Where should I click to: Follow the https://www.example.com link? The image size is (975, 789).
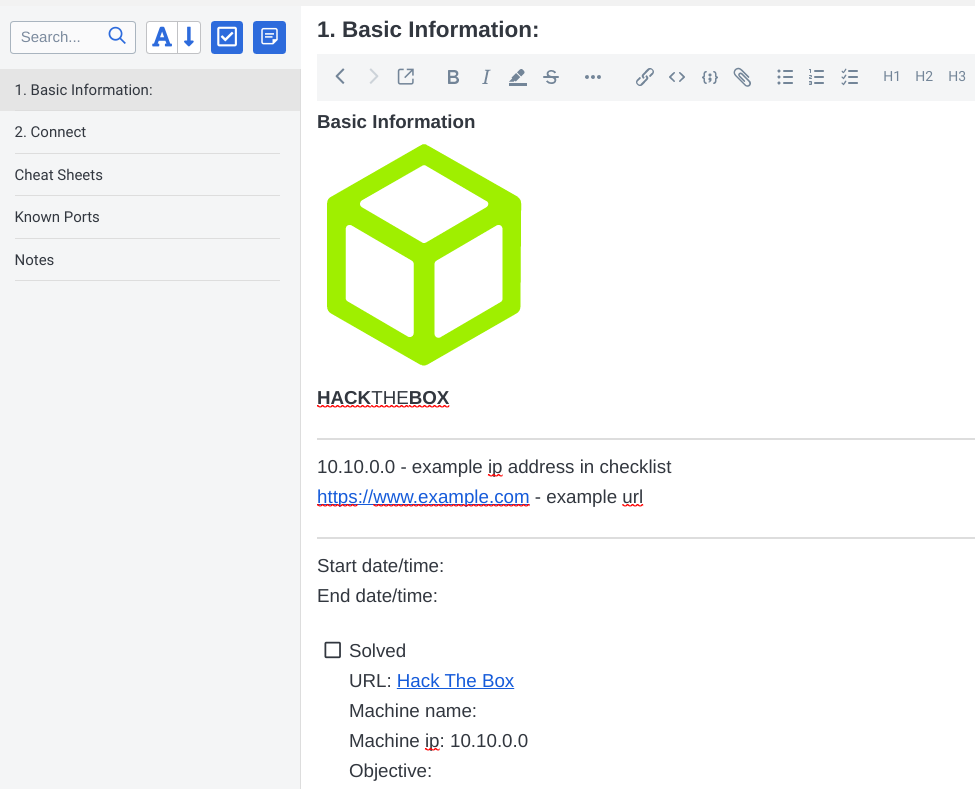[423, 497]
